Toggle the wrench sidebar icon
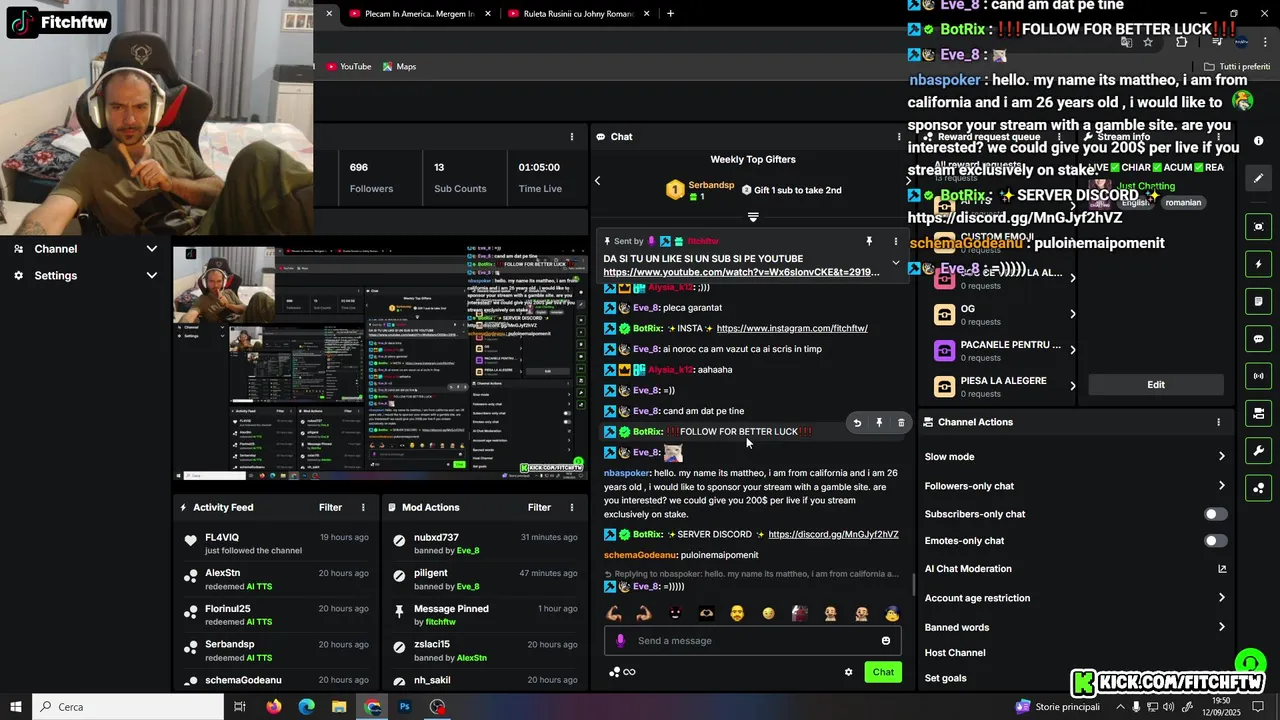The height and width of the screenshot is (720, 1280). (1259, 451)
